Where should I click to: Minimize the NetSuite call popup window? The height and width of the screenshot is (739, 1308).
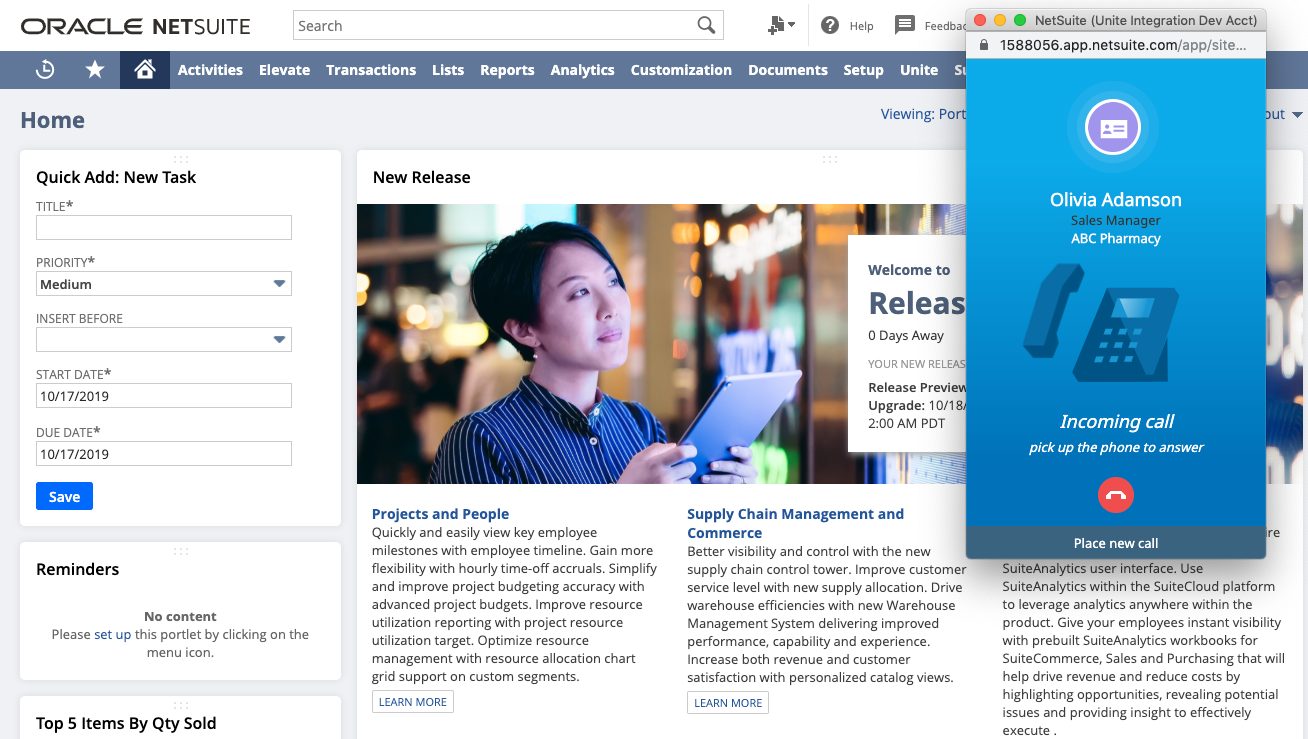click(1000, 20)
